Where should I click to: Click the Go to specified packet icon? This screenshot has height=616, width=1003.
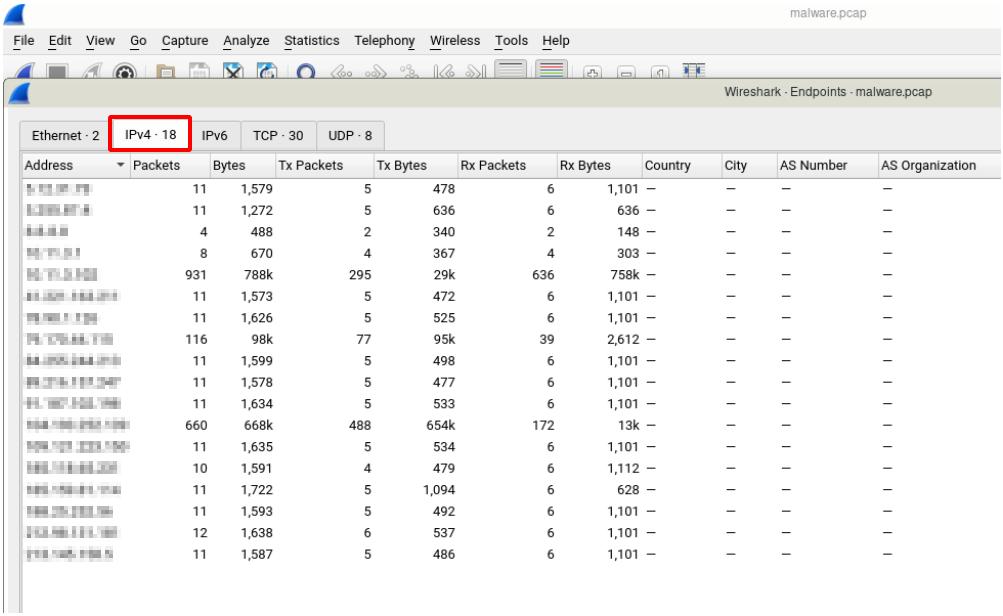tap(409, 72)
